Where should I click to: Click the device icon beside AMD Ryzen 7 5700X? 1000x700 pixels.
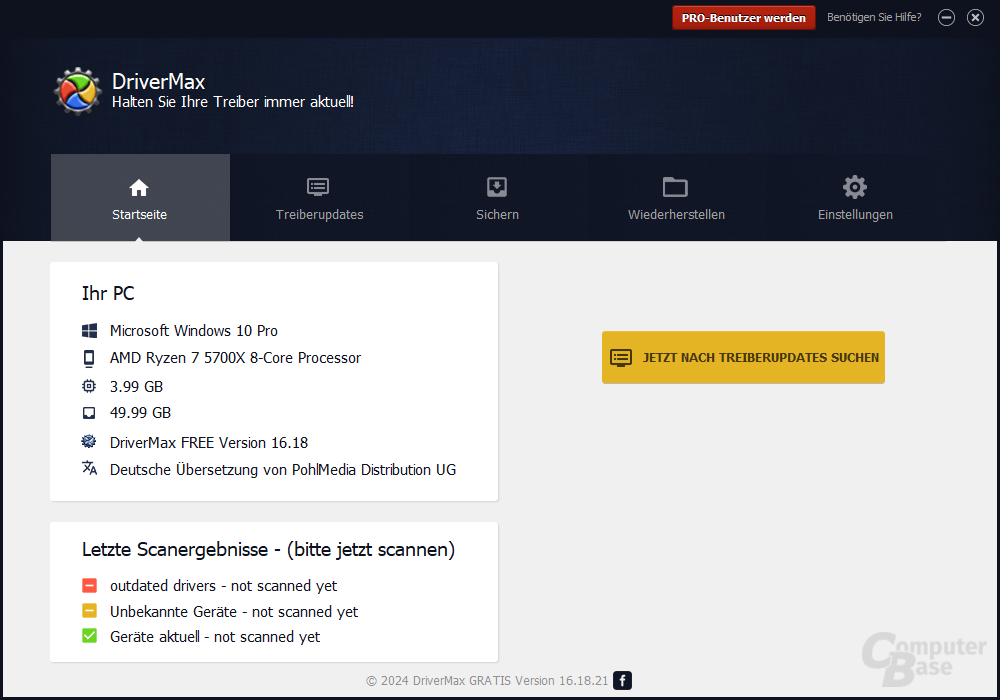[x=89, y=358]
